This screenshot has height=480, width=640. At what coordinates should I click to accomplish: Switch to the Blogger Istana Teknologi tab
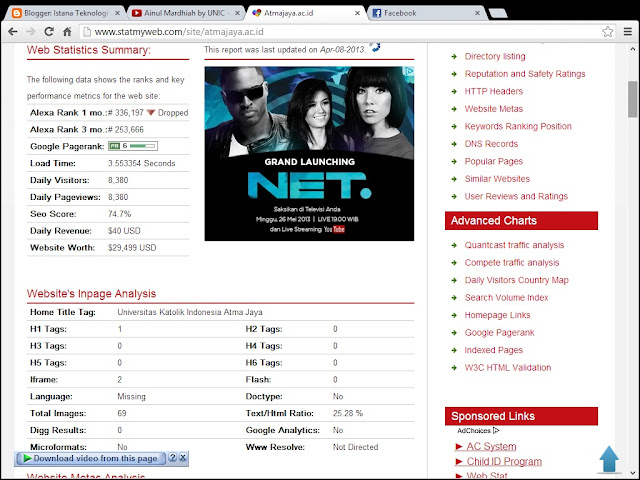coord(65,13)
